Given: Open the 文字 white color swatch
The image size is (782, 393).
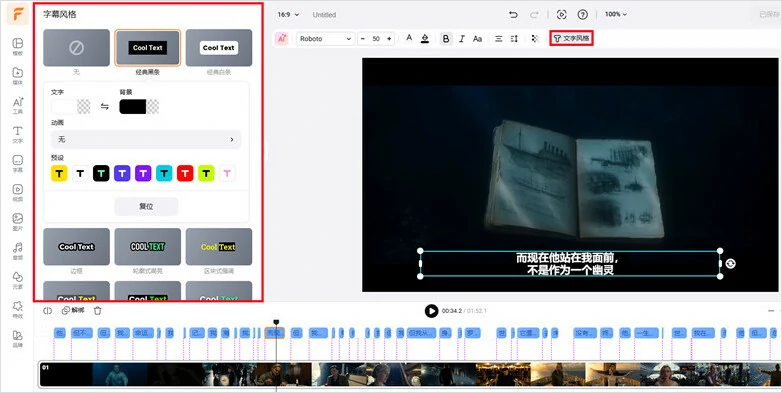Looking at the screenshot, I should click(x=70, y=106).
